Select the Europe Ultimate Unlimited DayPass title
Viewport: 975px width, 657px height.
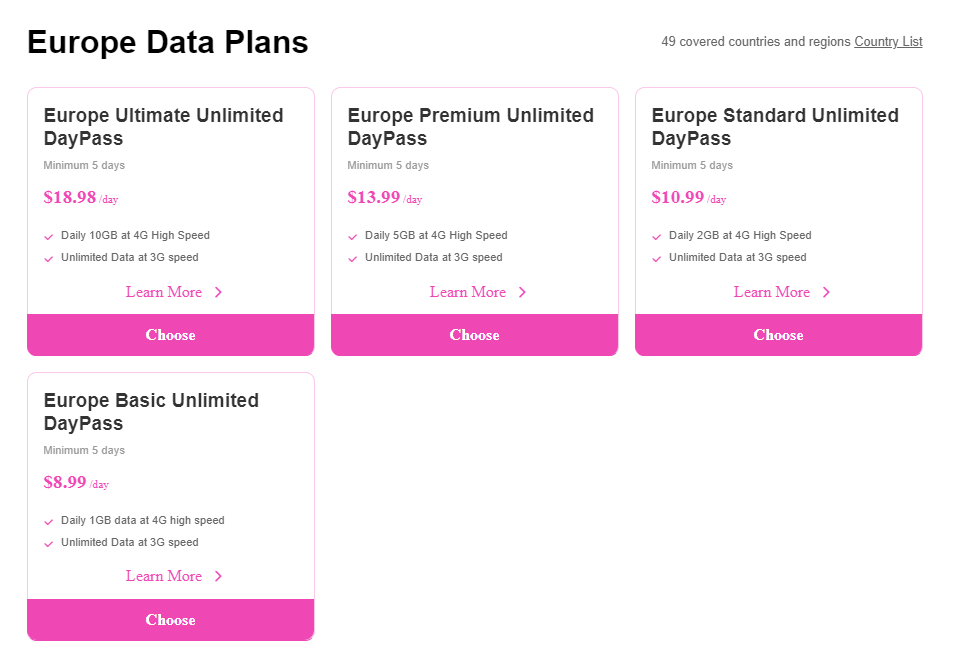163,127
